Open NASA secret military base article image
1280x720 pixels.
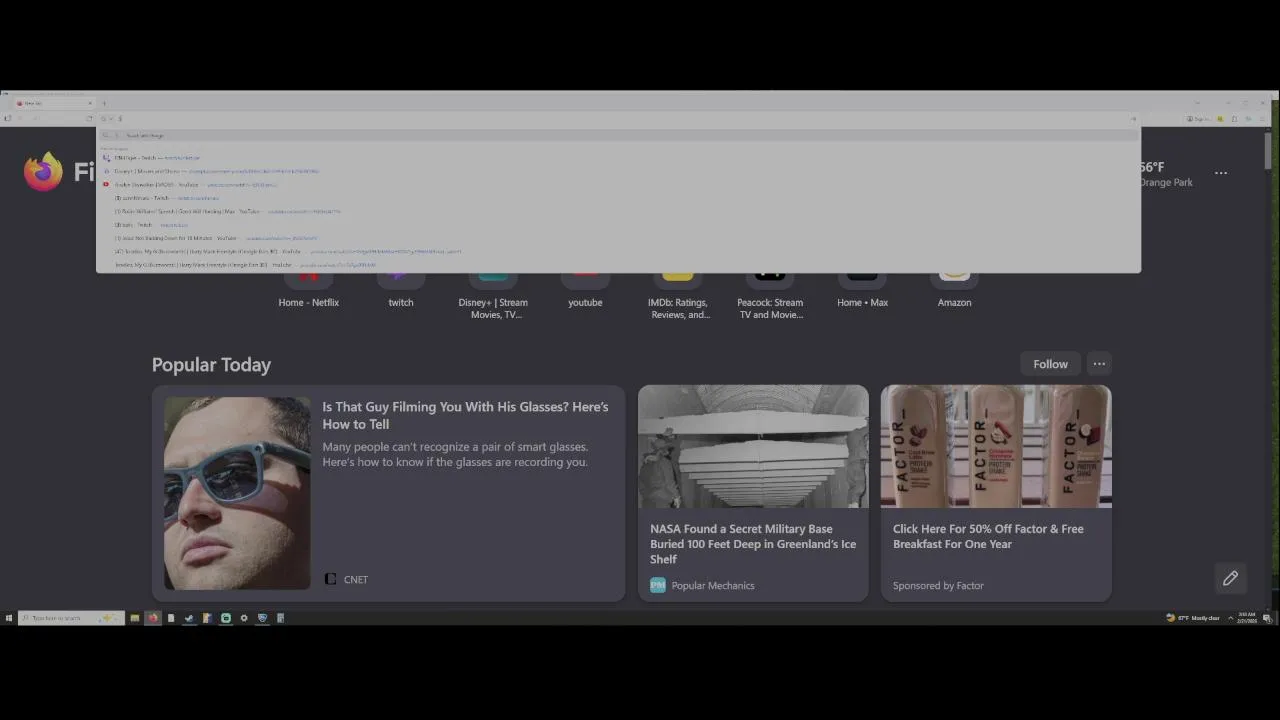[753, 446]
